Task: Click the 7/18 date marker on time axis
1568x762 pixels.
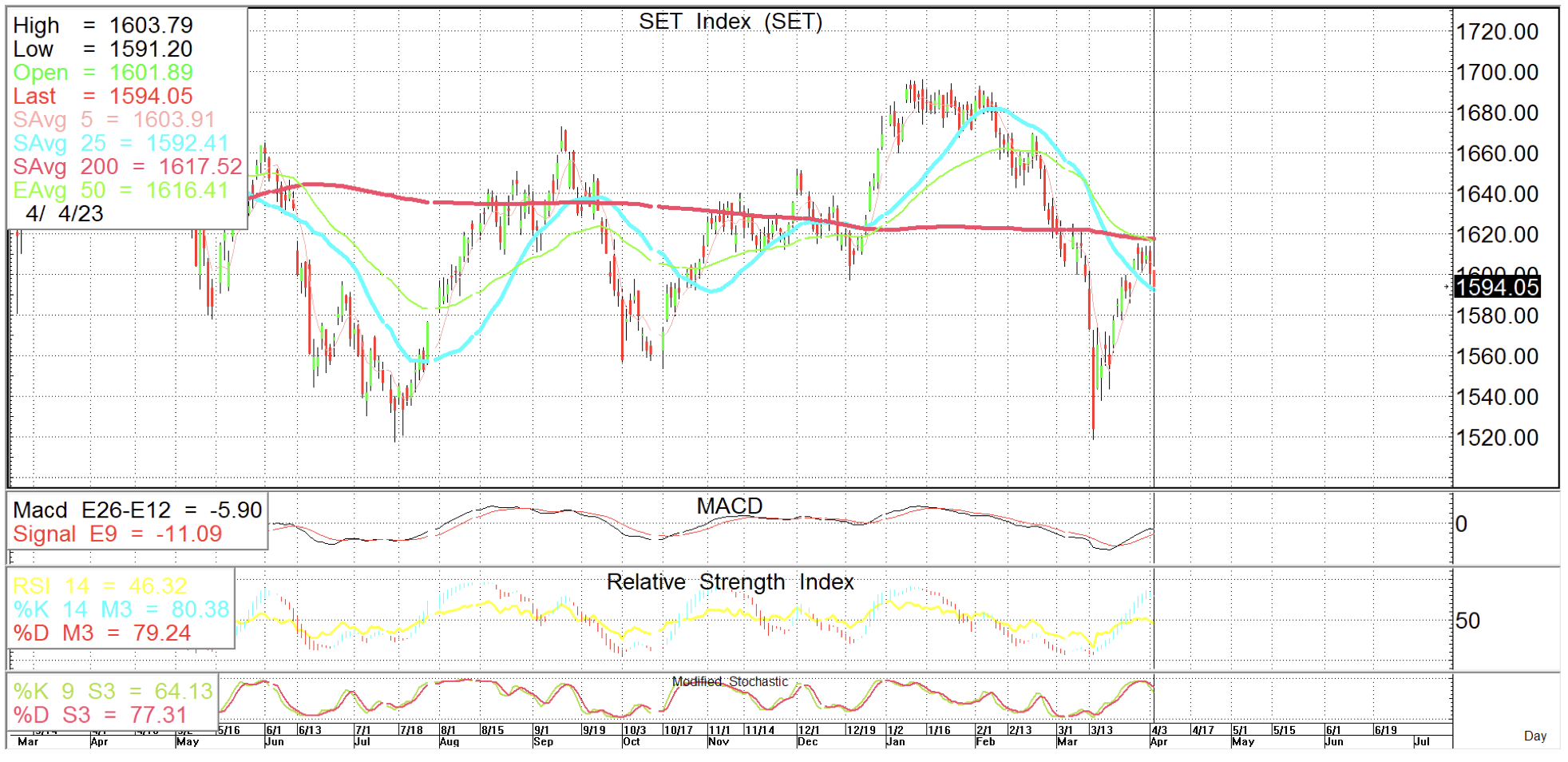Action: [x=411, y=730]
